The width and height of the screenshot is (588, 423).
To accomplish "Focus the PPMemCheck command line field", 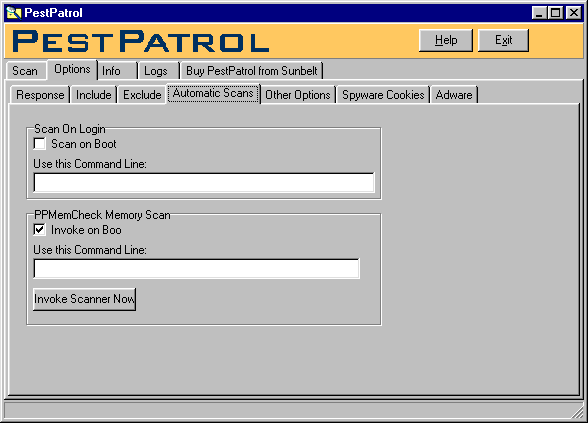I will [196, 268].
